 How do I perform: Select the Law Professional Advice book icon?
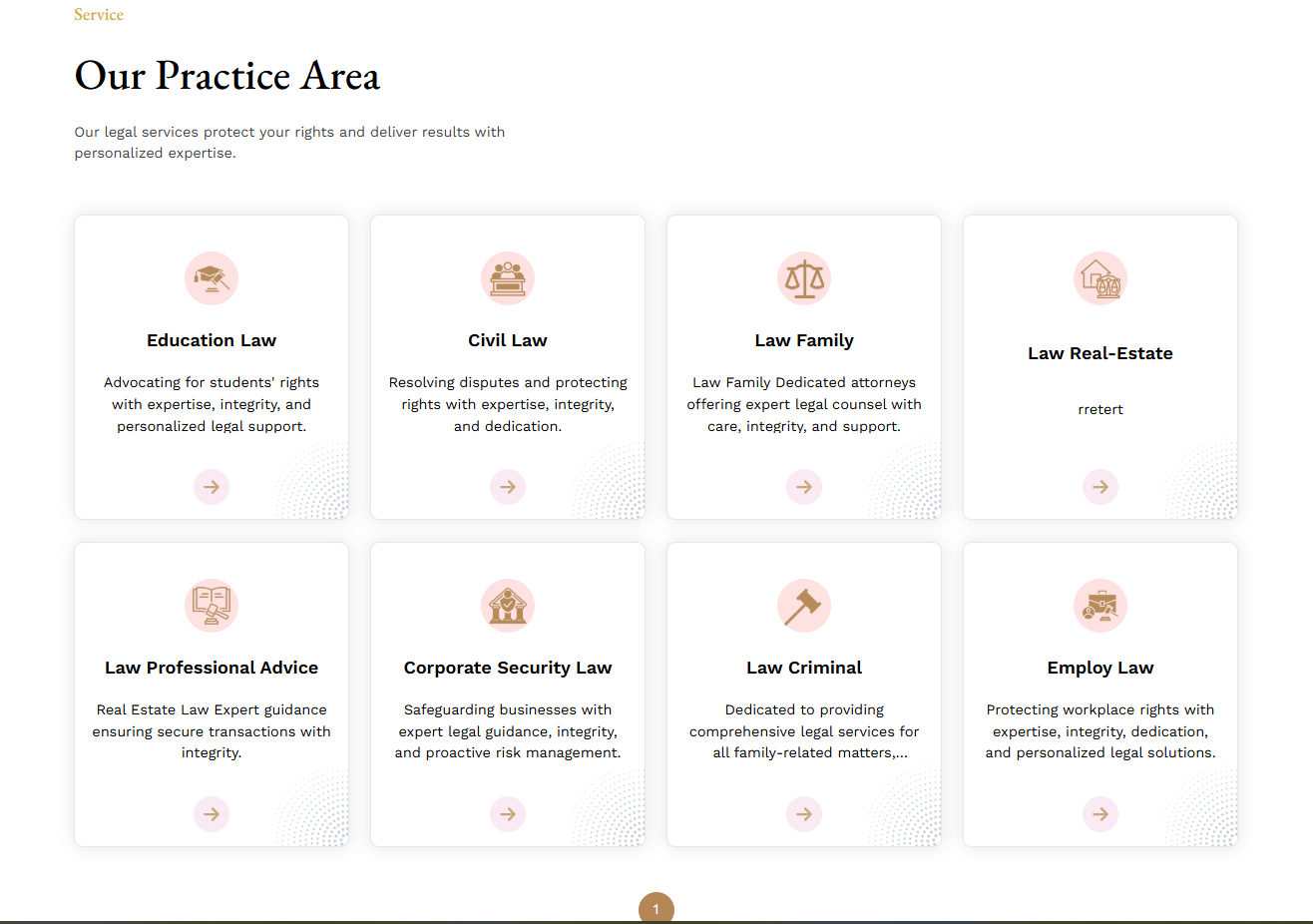[x=212, y=606]
